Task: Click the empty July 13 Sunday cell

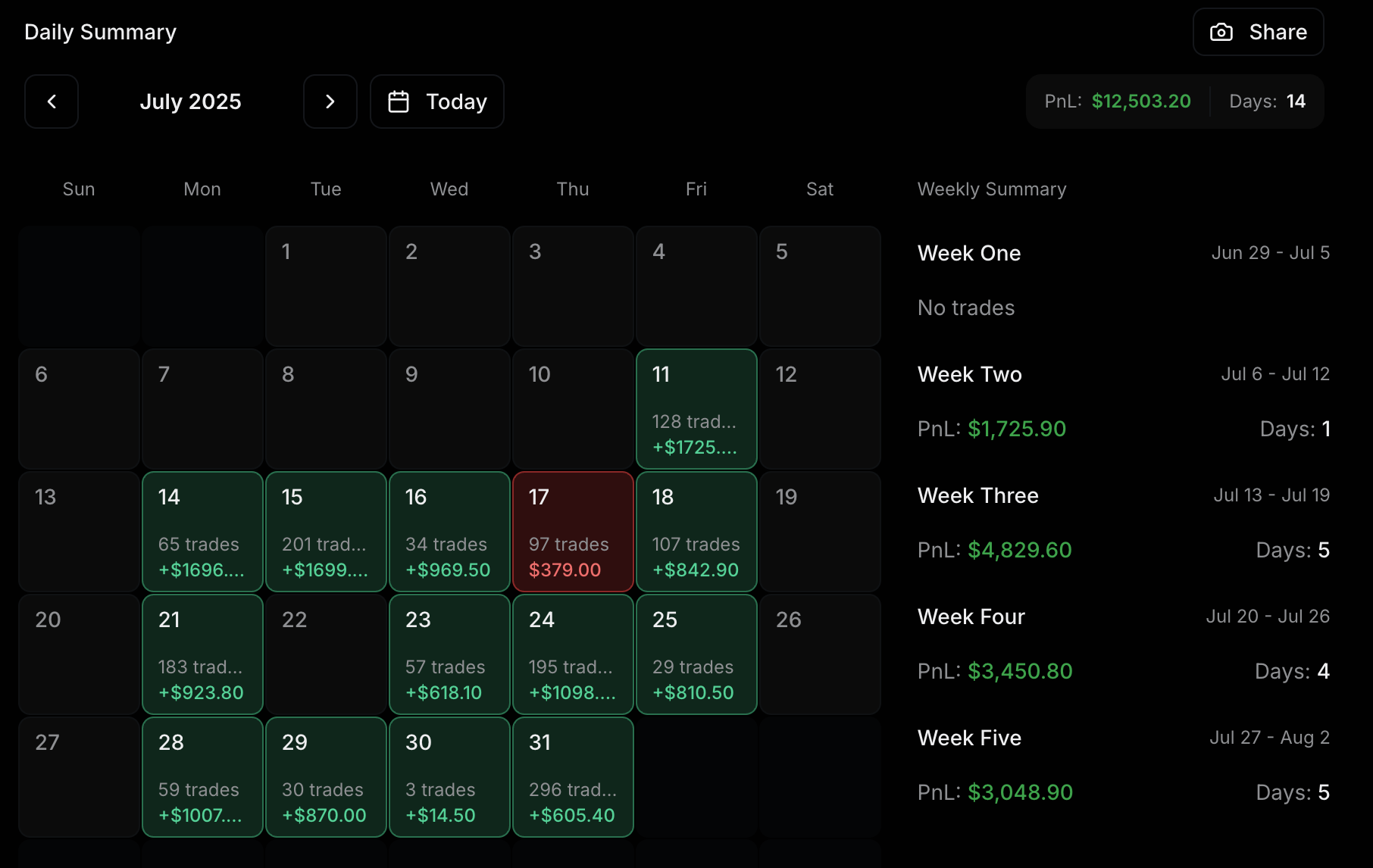Action: tap(79, 532)
